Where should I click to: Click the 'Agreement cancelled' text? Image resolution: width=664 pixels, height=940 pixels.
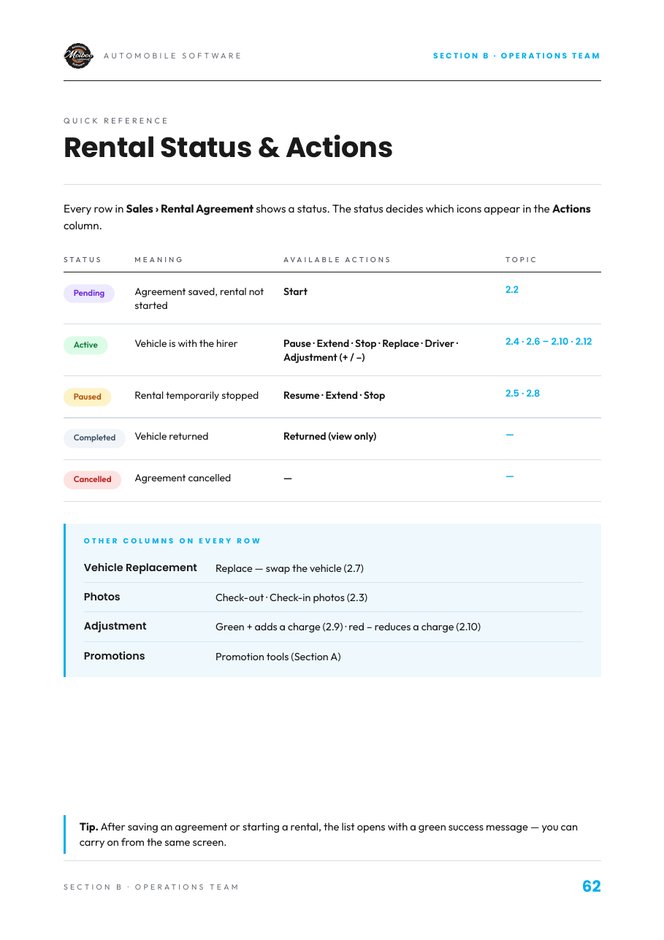[182, 478]
